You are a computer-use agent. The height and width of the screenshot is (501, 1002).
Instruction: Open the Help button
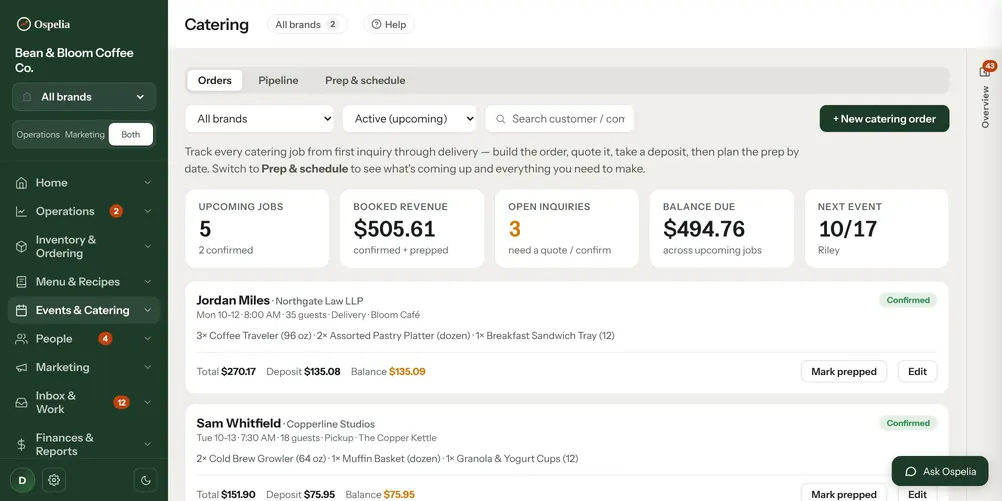click(389, 24)
